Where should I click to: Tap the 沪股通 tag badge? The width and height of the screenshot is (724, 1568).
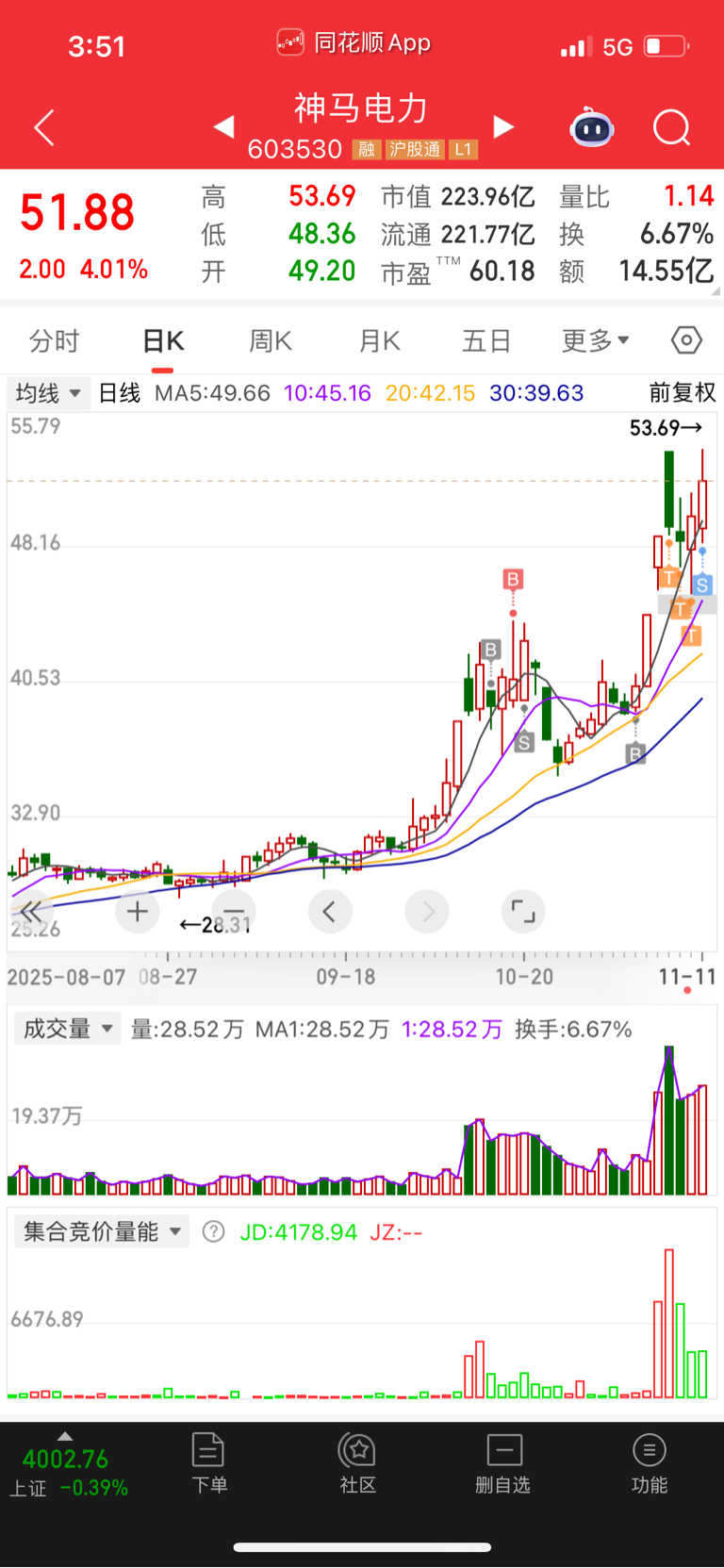tap(415, 150)
